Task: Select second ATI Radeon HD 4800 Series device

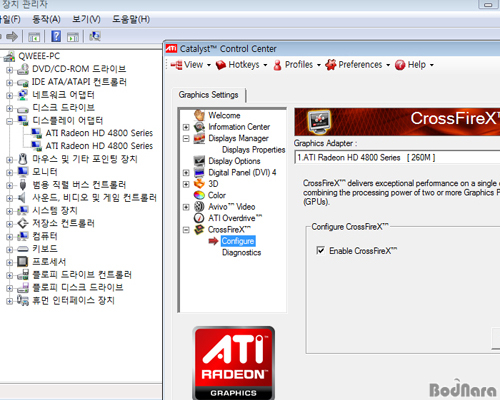Action: (99, 146)
